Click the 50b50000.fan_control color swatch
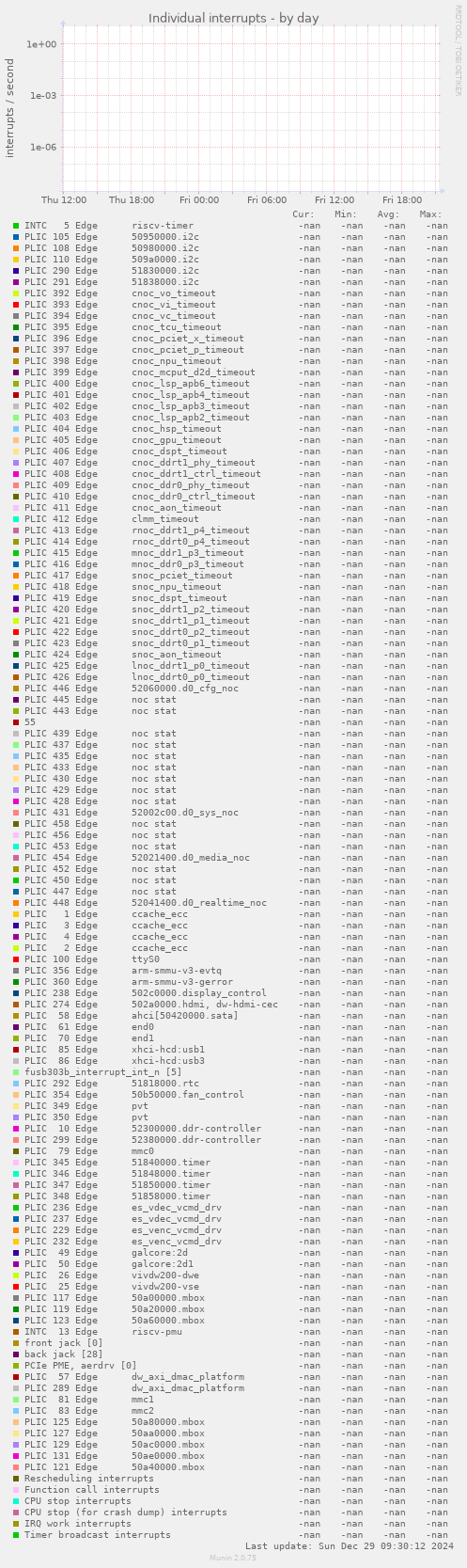The image size is (467, 1568). point(16,1095)
